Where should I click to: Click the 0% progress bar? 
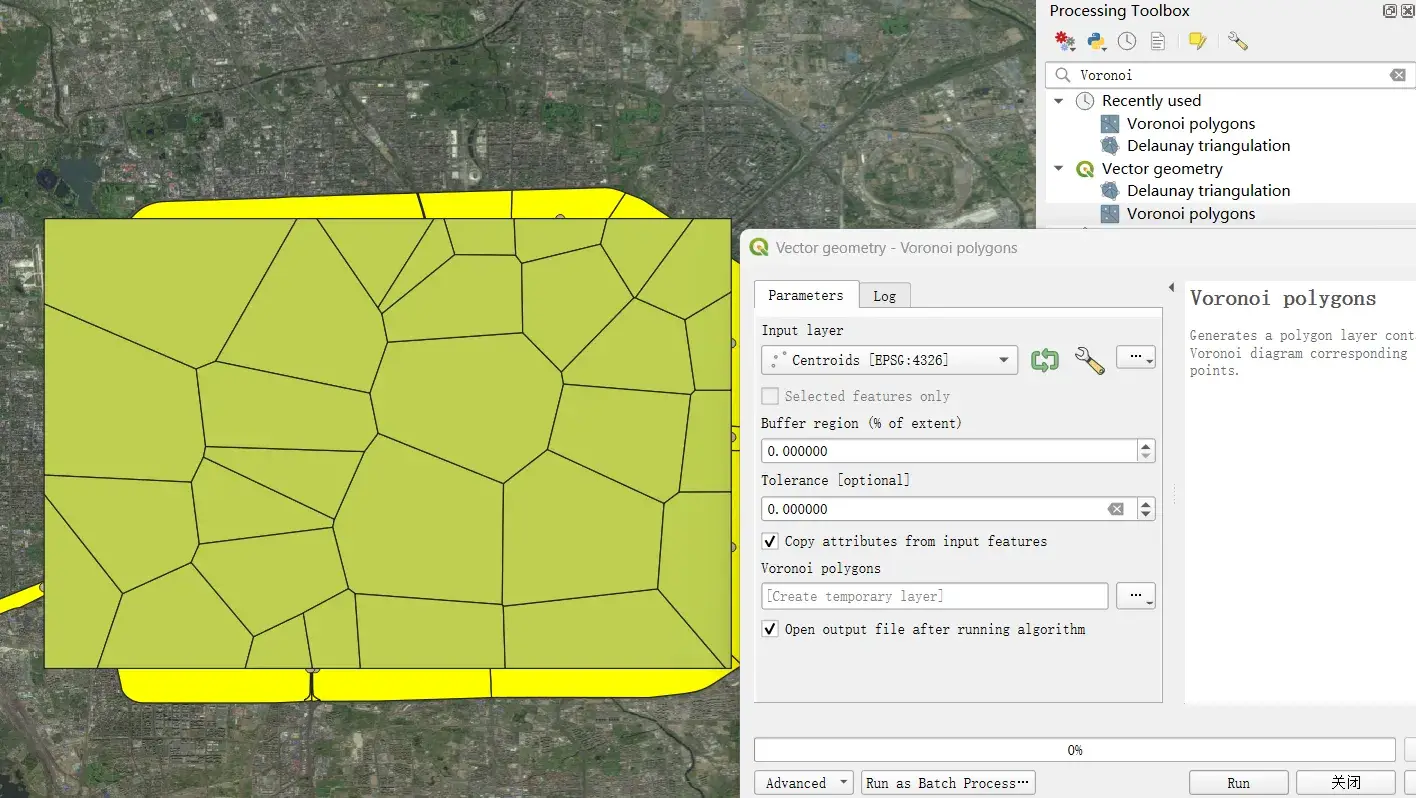[1075, 750]
